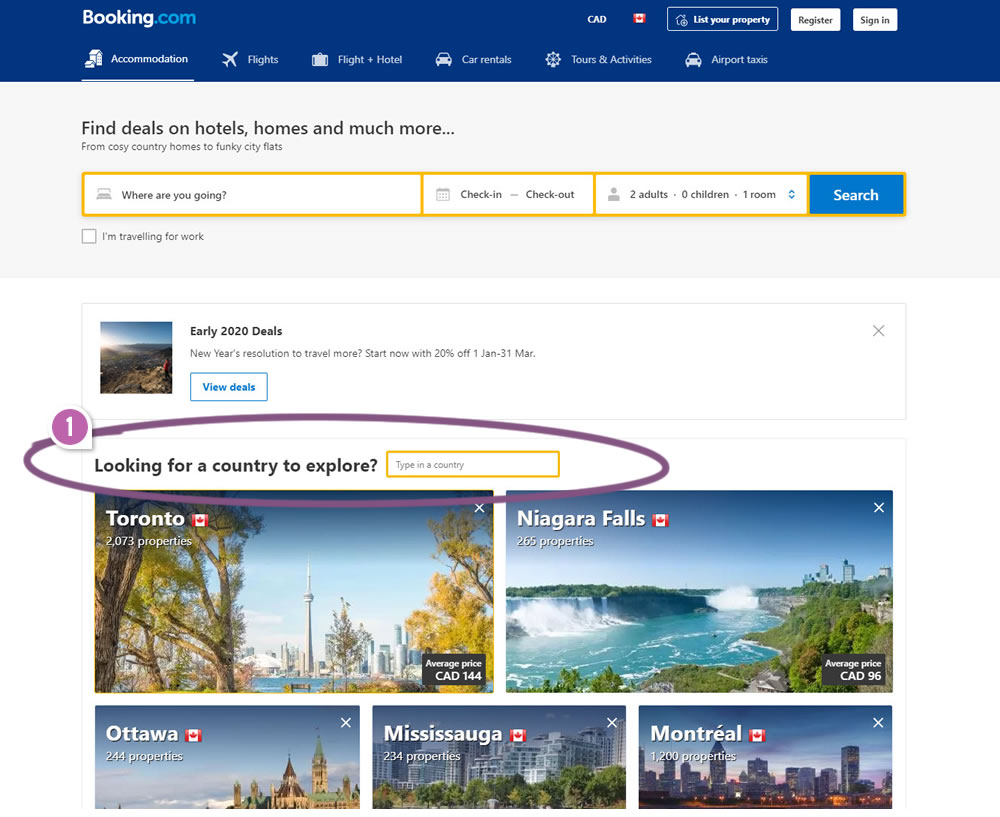Image resolution: width=1000 pixels, height=817 pixels.
Task: Click the Tours & Activities icon
Action: coord(553,60)
